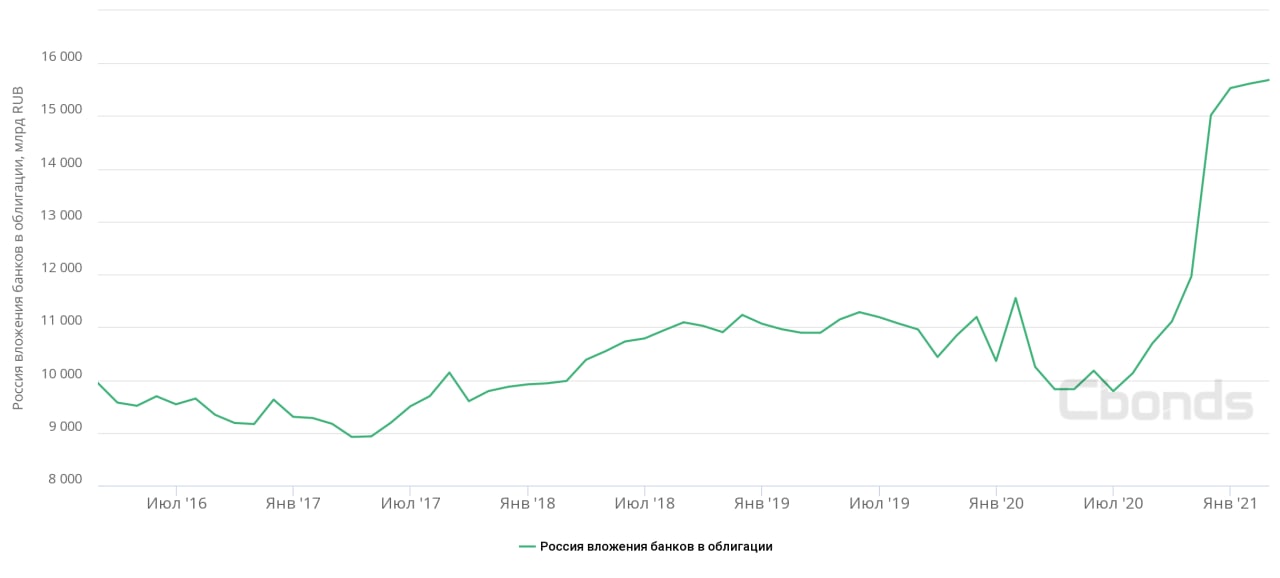Click the first data point at the chart's left edge
The width and height of the screenshot is (1280, 578).
coord(98,383)
